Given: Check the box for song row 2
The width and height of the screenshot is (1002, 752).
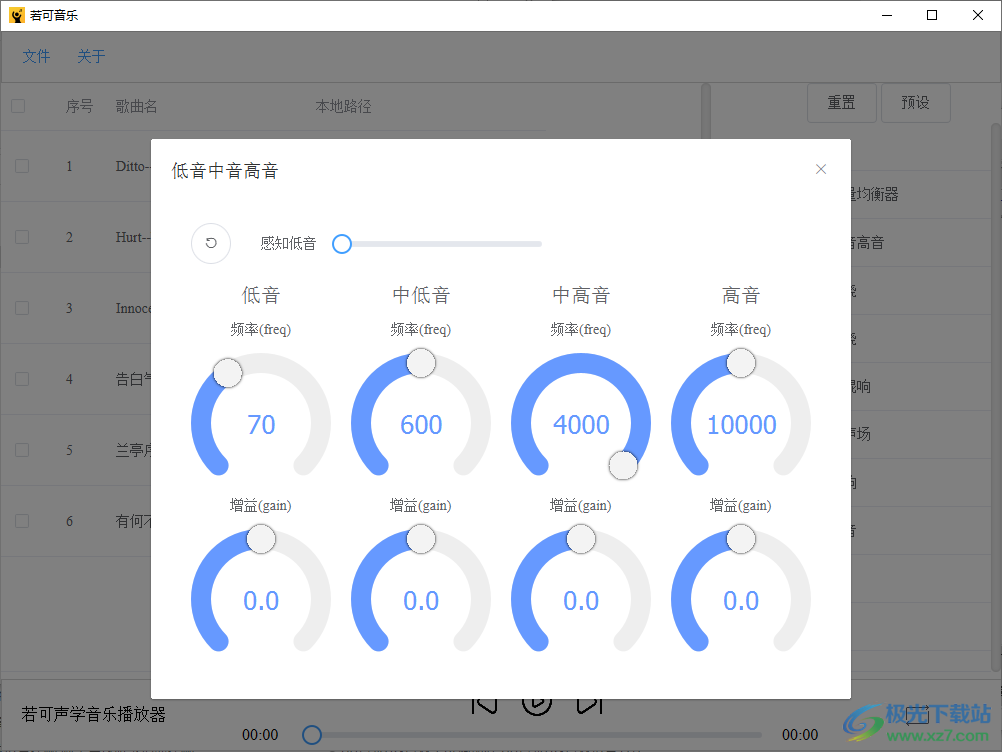Looking at the screenshot, I should (x=22, y=237).
